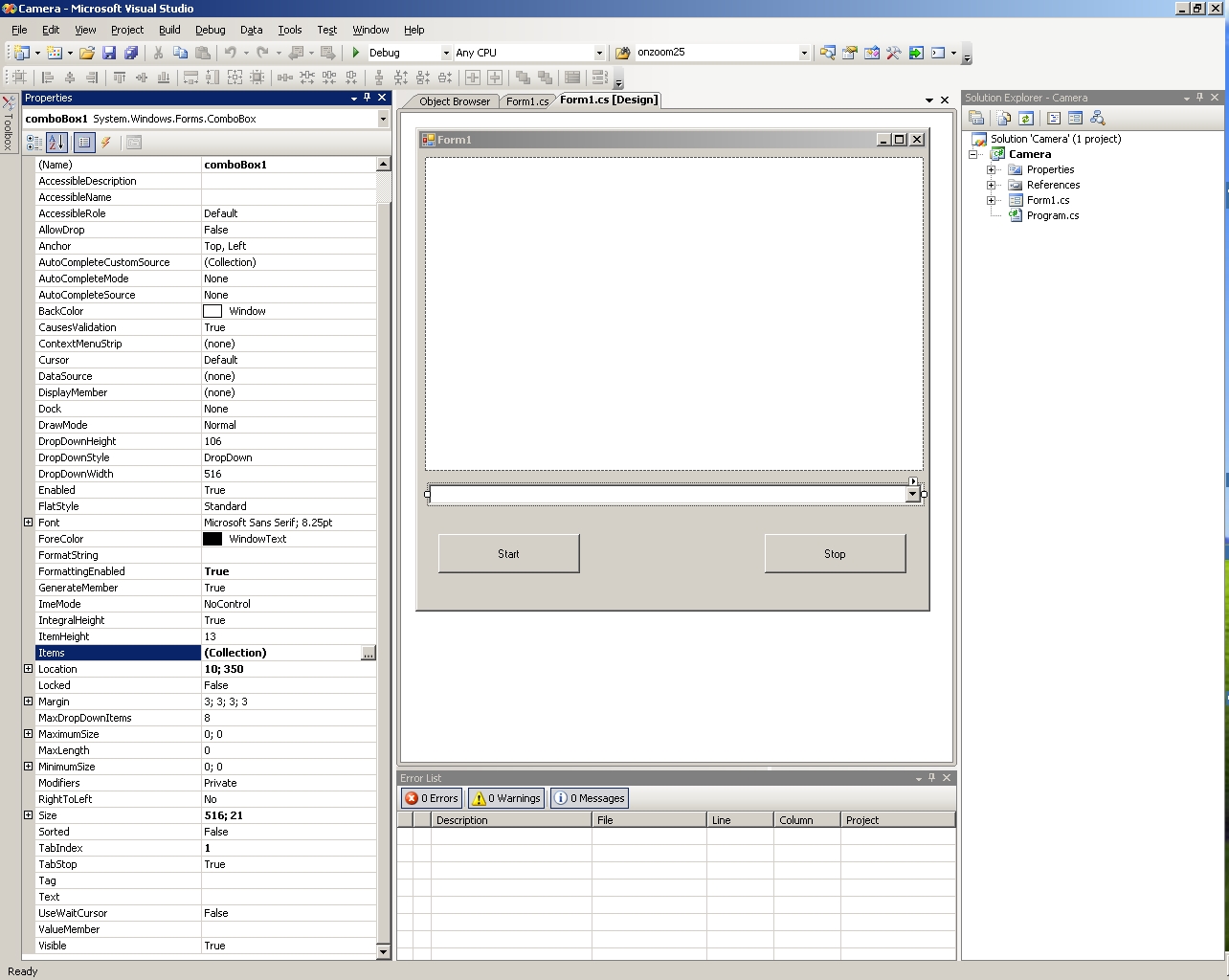Click View Designer icon in Solution Explorer

[1075, 118]
